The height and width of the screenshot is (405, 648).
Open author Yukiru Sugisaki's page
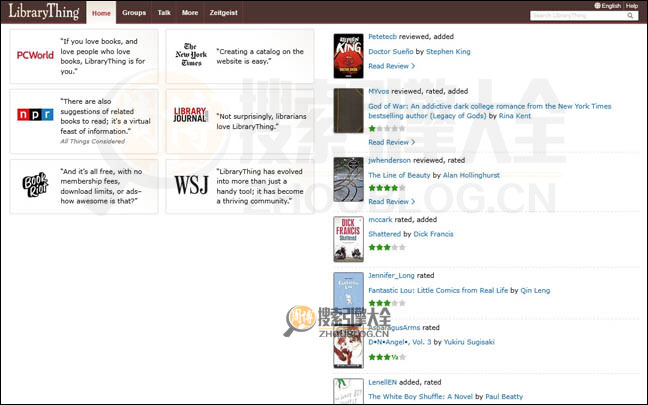469,342
